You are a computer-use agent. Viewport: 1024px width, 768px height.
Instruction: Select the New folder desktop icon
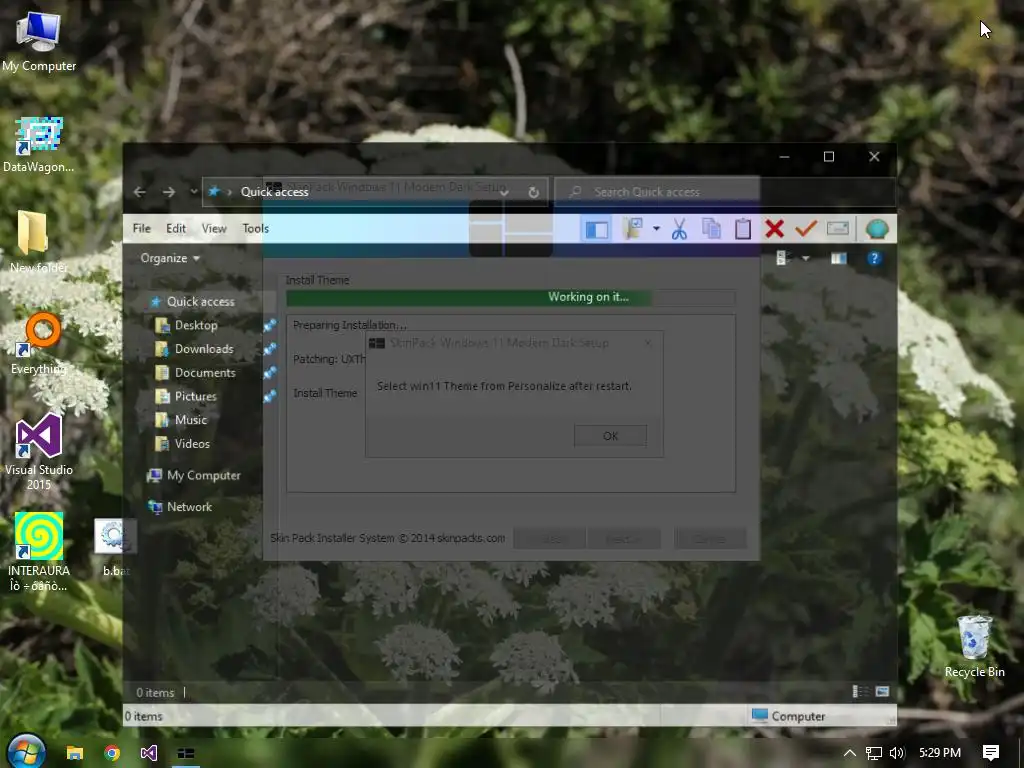tap(39, 242)
